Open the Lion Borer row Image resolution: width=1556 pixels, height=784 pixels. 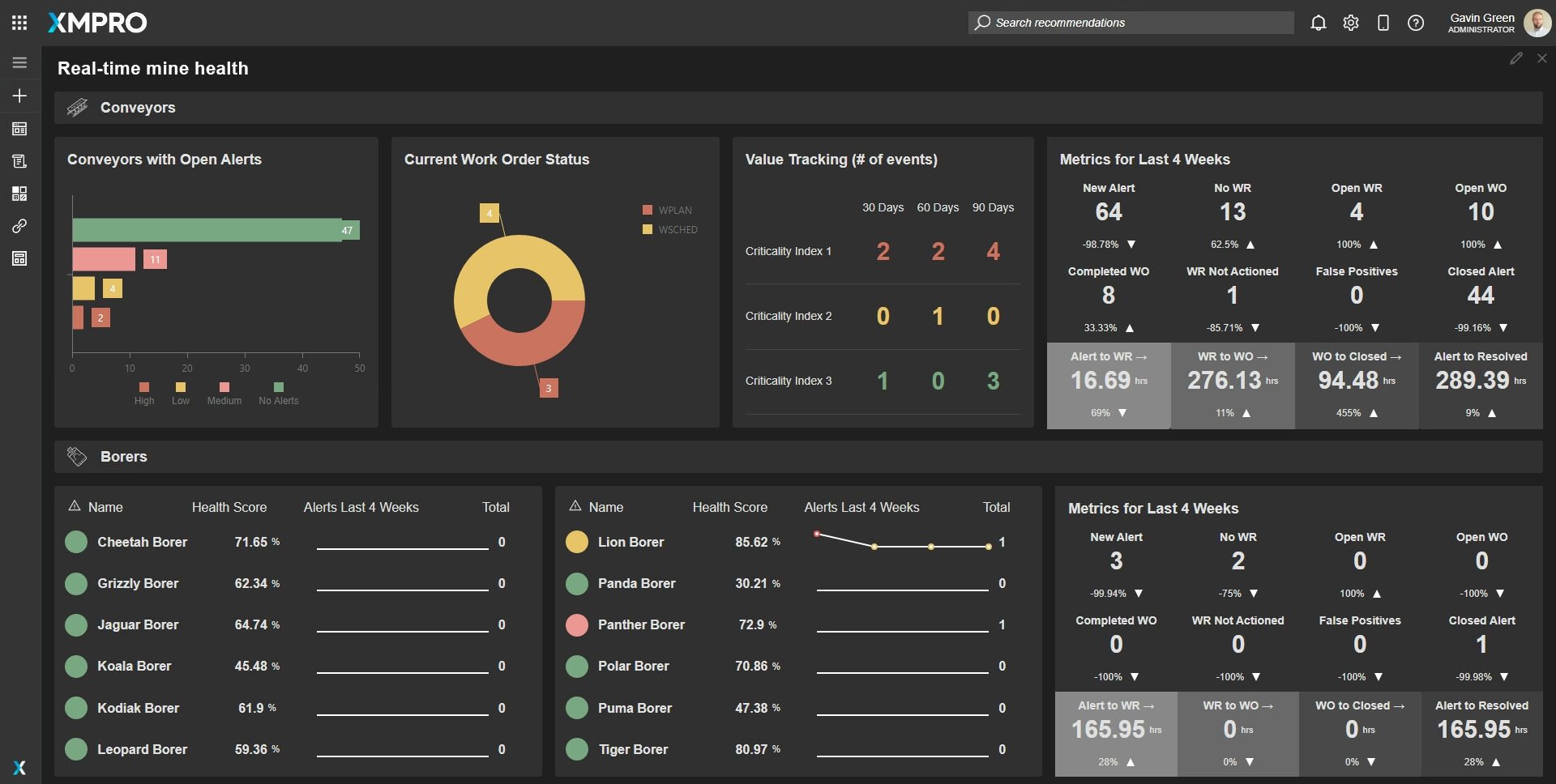[631, 542]
